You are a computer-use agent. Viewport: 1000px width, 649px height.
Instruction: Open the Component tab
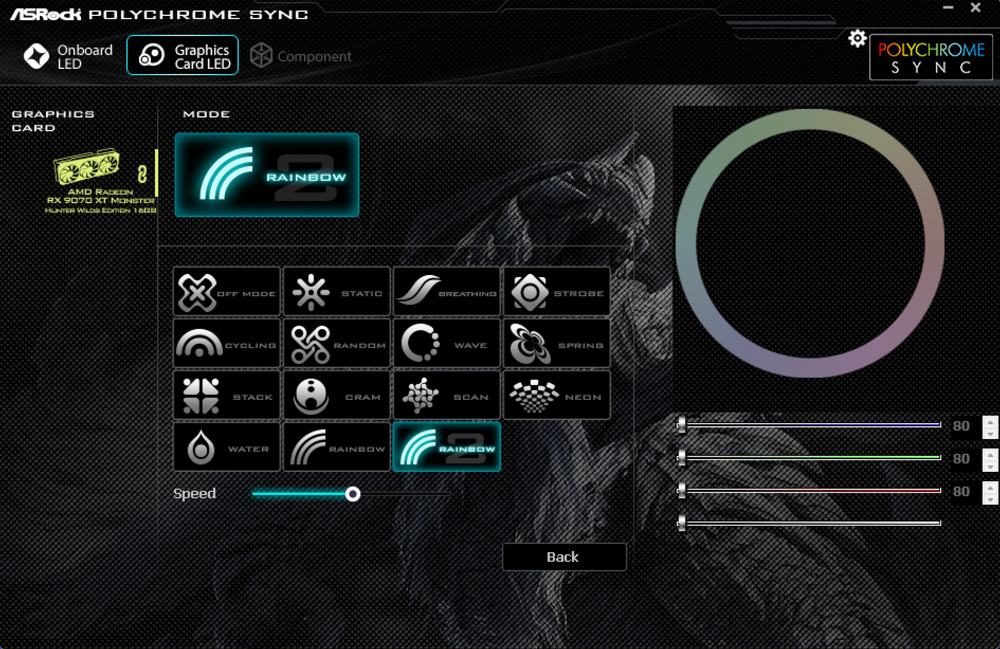coord(301,57)
